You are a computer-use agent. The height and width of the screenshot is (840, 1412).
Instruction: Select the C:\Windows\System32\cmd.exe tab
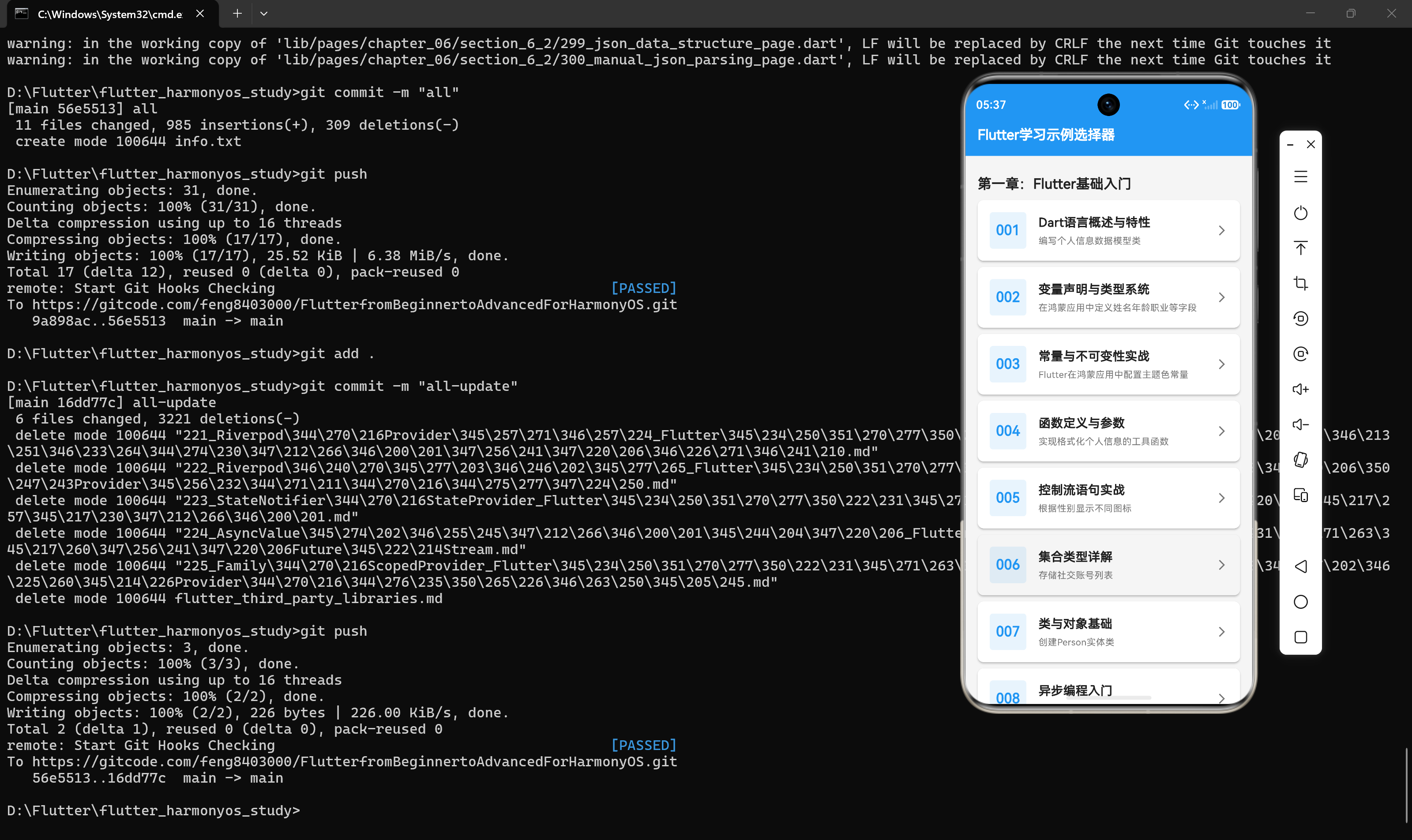[113, 14]
